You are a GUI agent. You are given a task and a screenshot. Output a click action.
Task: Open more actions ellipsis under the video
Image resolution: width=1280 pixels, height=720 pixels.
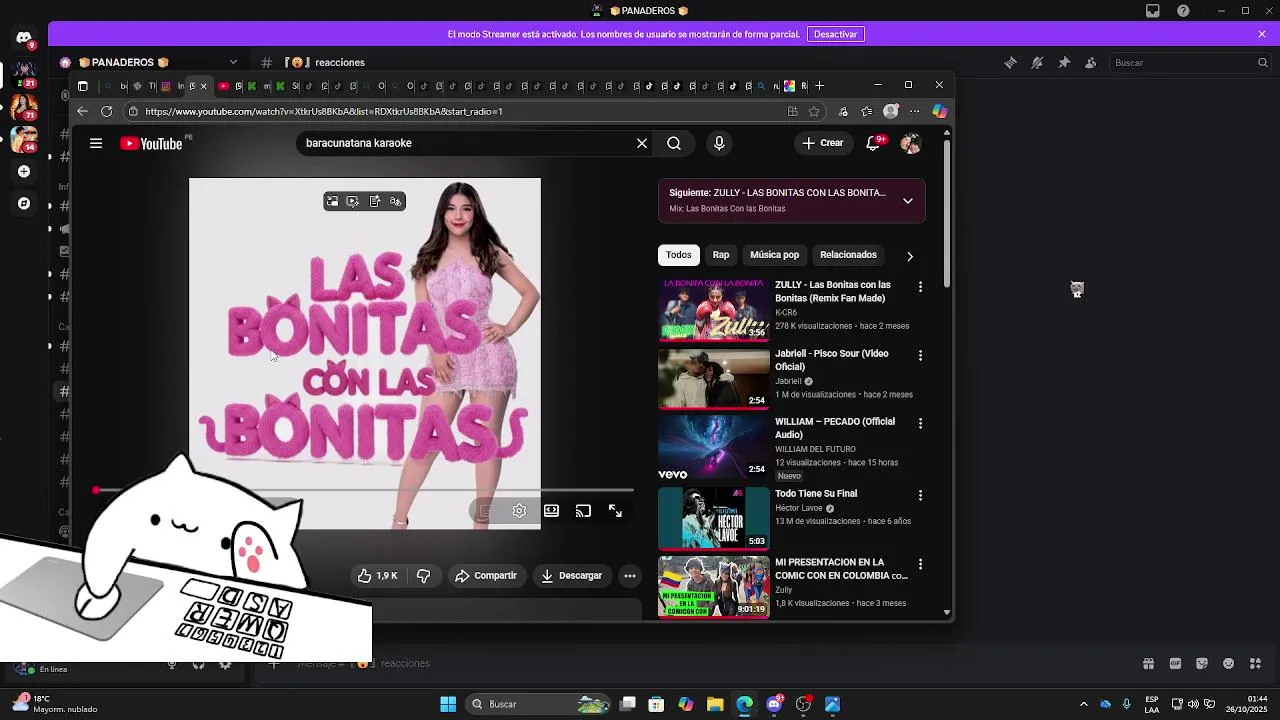[x=629, y=576]
